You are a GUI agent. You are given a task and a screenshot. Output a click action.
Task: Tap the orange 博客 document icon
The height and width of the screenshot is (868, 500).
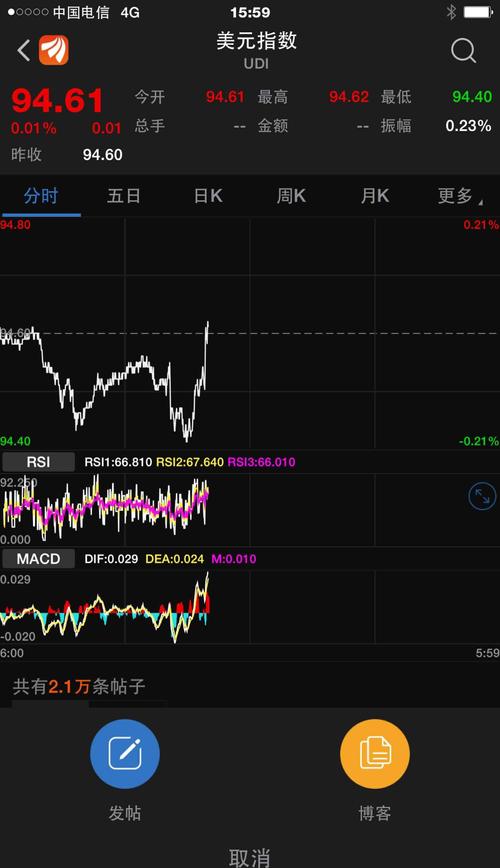pyautogui.click(x=375, y=753)
